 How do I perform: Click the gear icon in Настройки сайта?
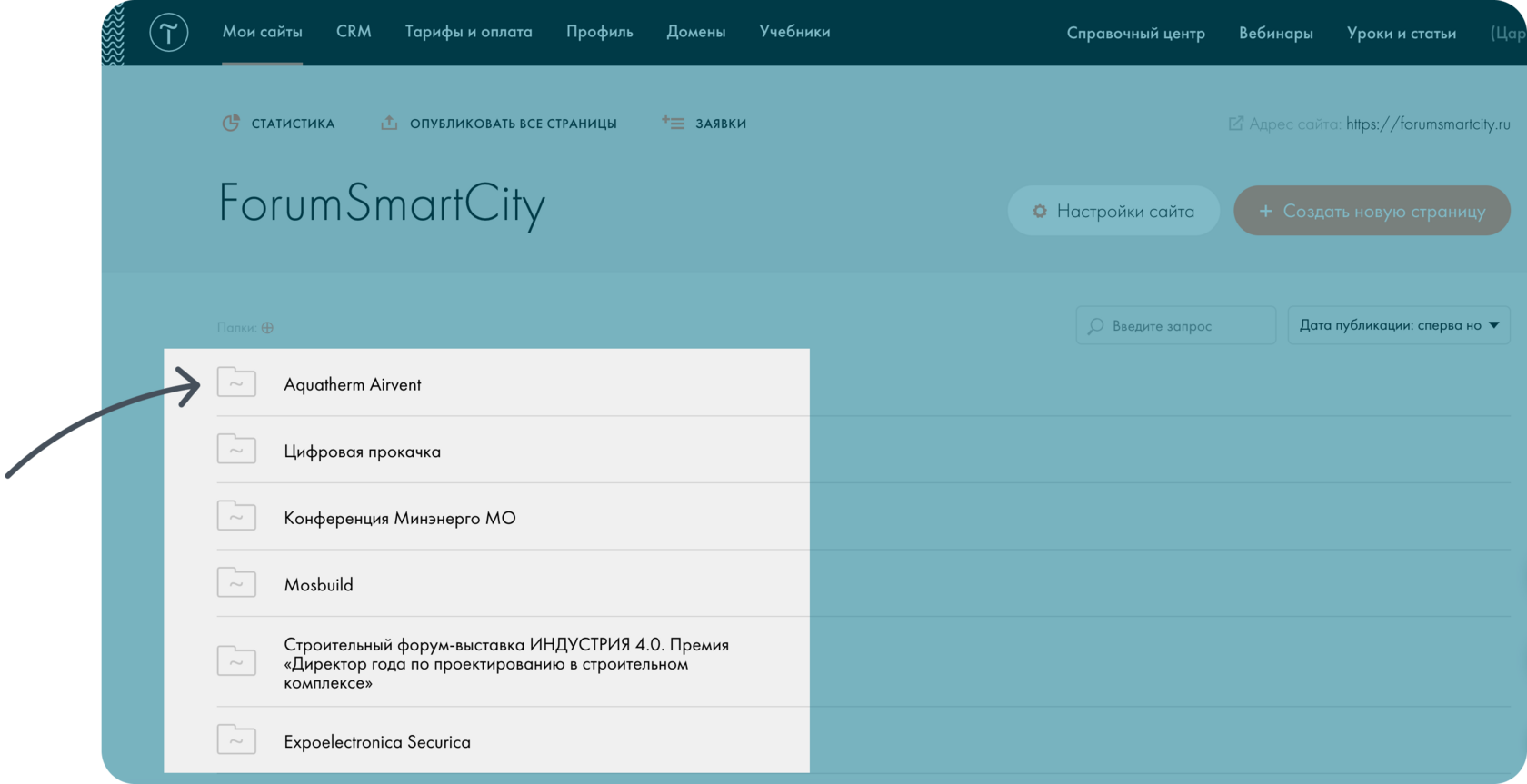pos(1040,211)
